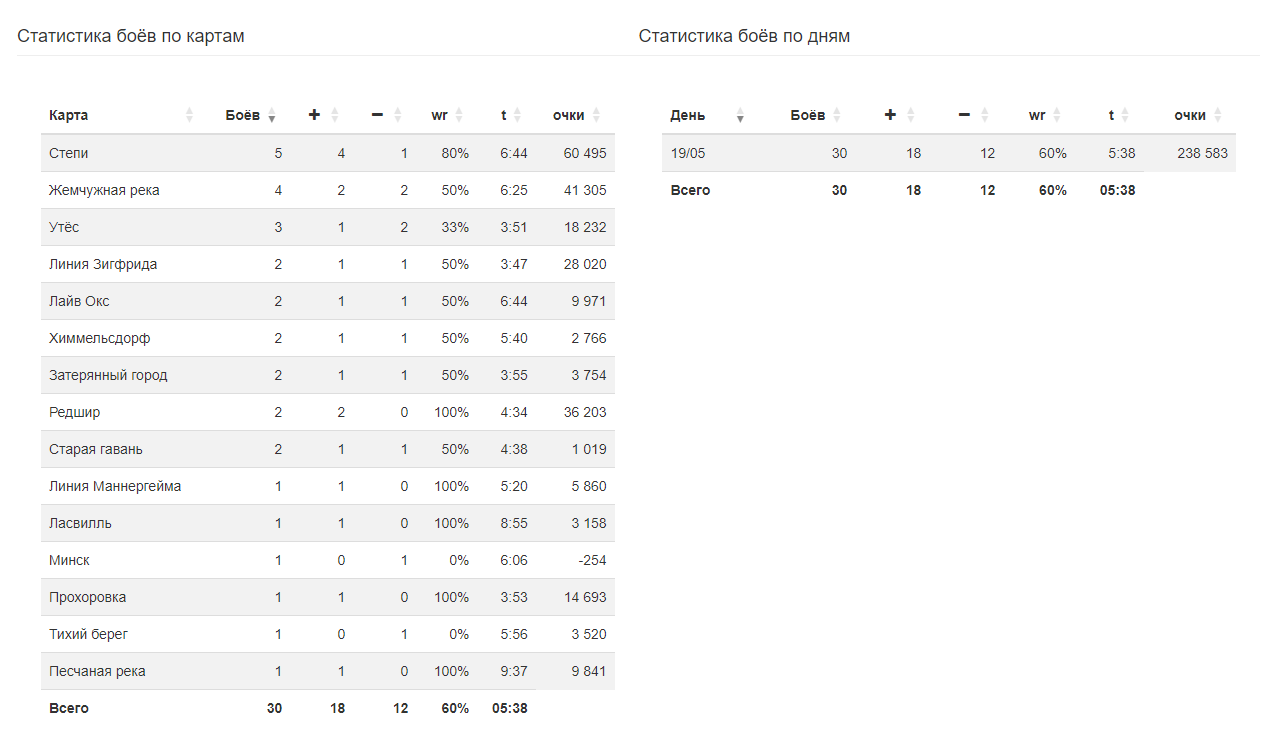Sort days table by plus wins icon
The image size is (1265, 748).
pos(890,115)
